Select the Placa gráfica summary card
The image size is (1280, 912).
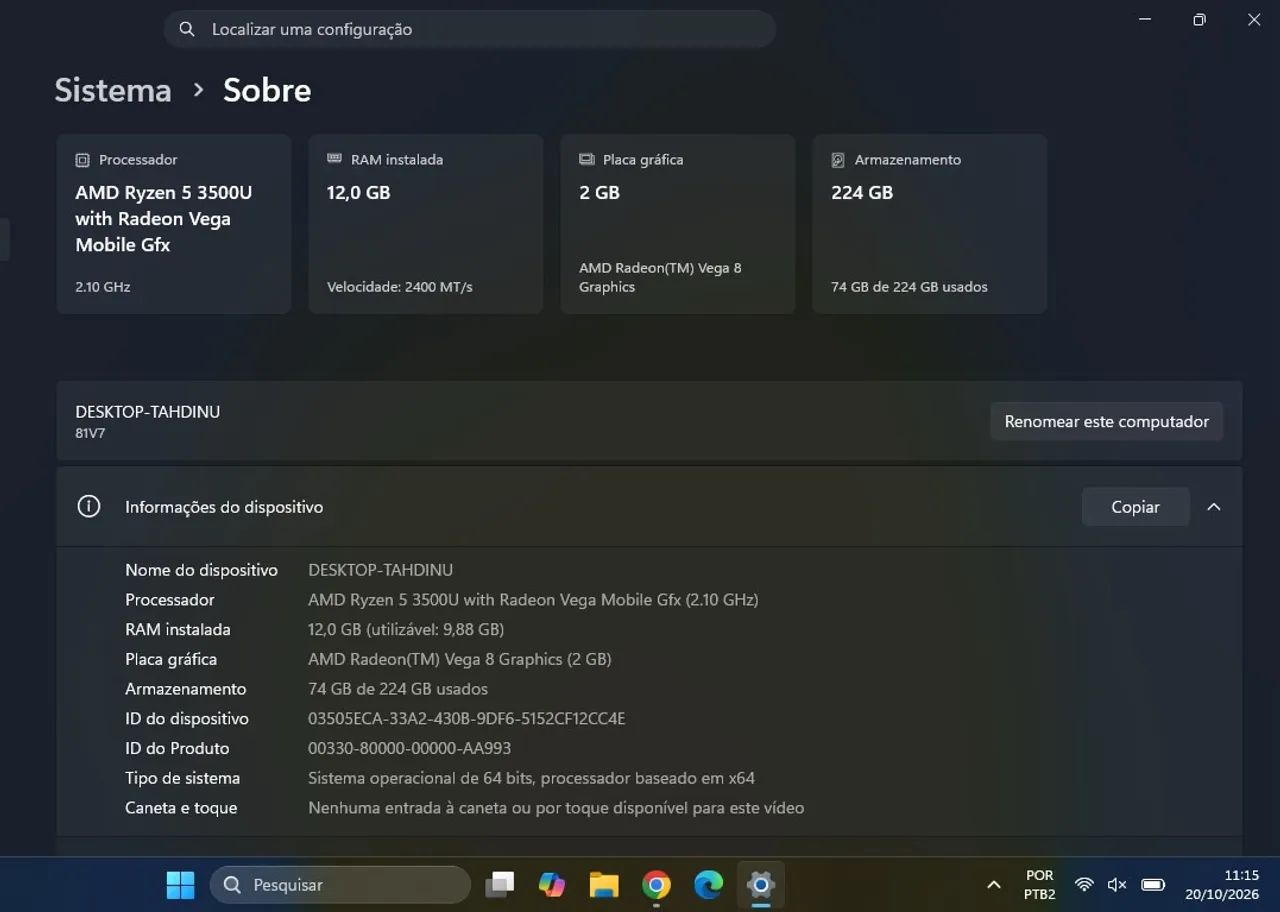pyautogui.click(x=678, y=224)
